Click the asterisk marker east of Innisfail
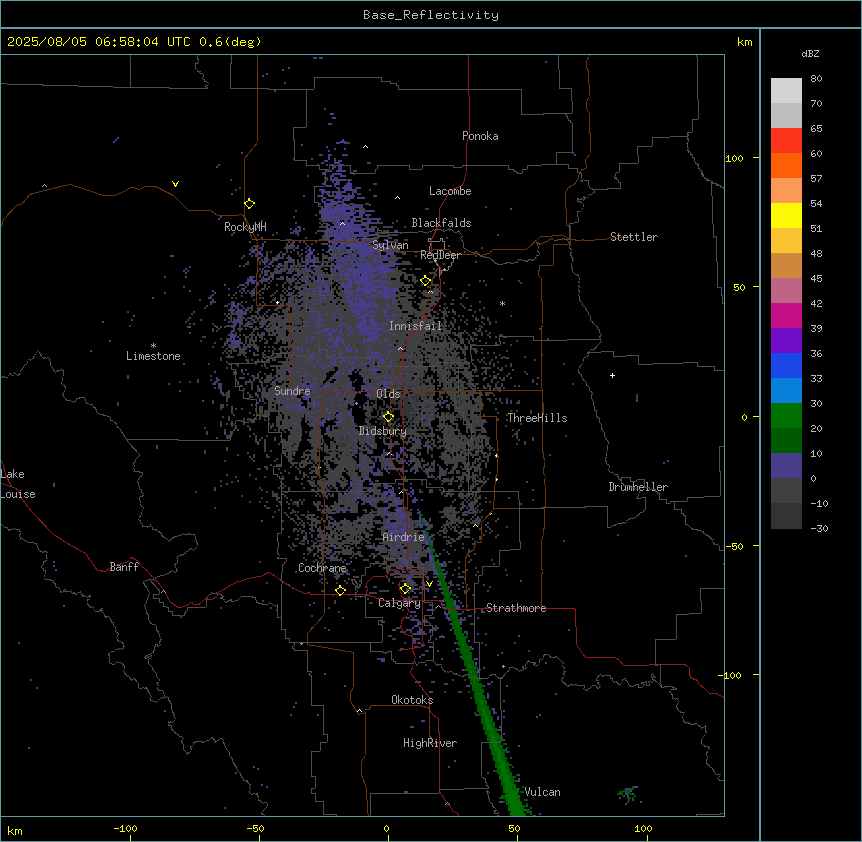The height and width of the screenshot is (842, 862). [x=502, y=303]
